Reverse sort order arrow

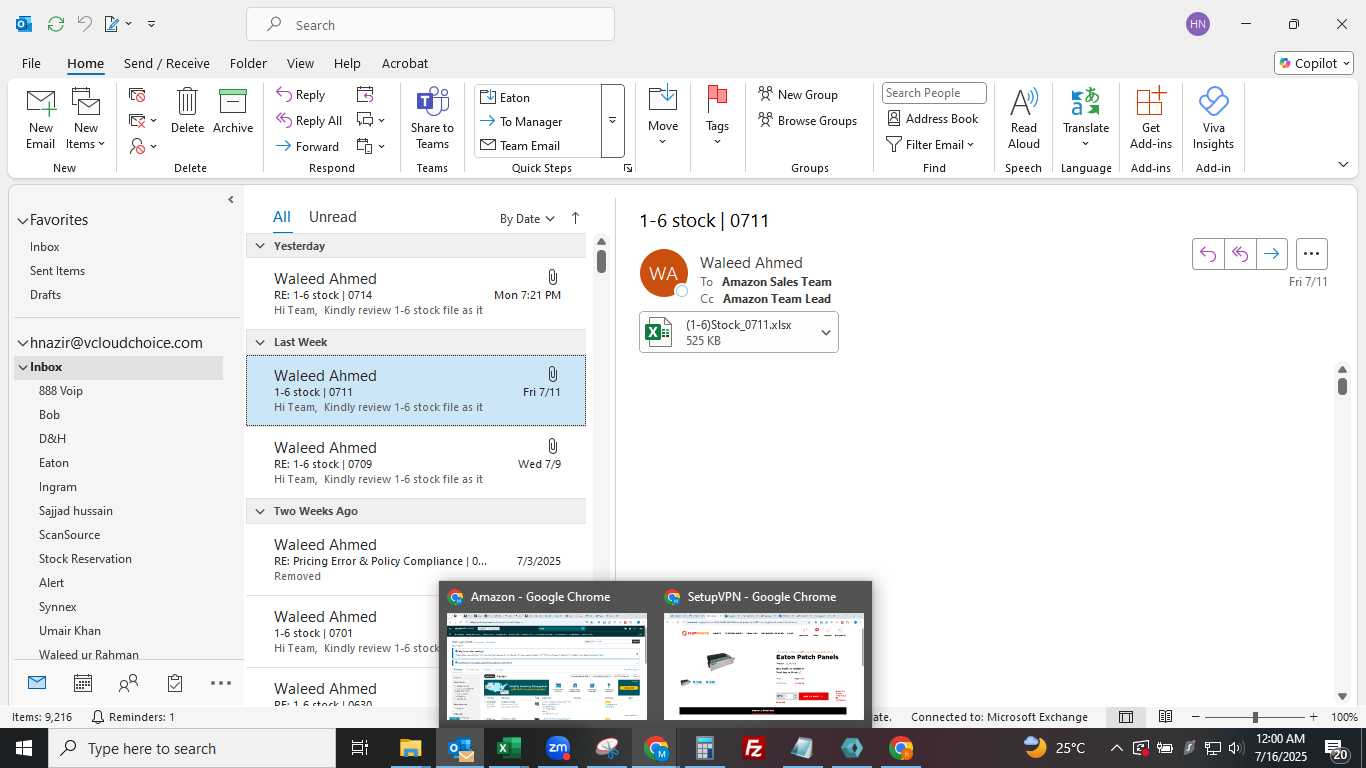tap(575, 218)
